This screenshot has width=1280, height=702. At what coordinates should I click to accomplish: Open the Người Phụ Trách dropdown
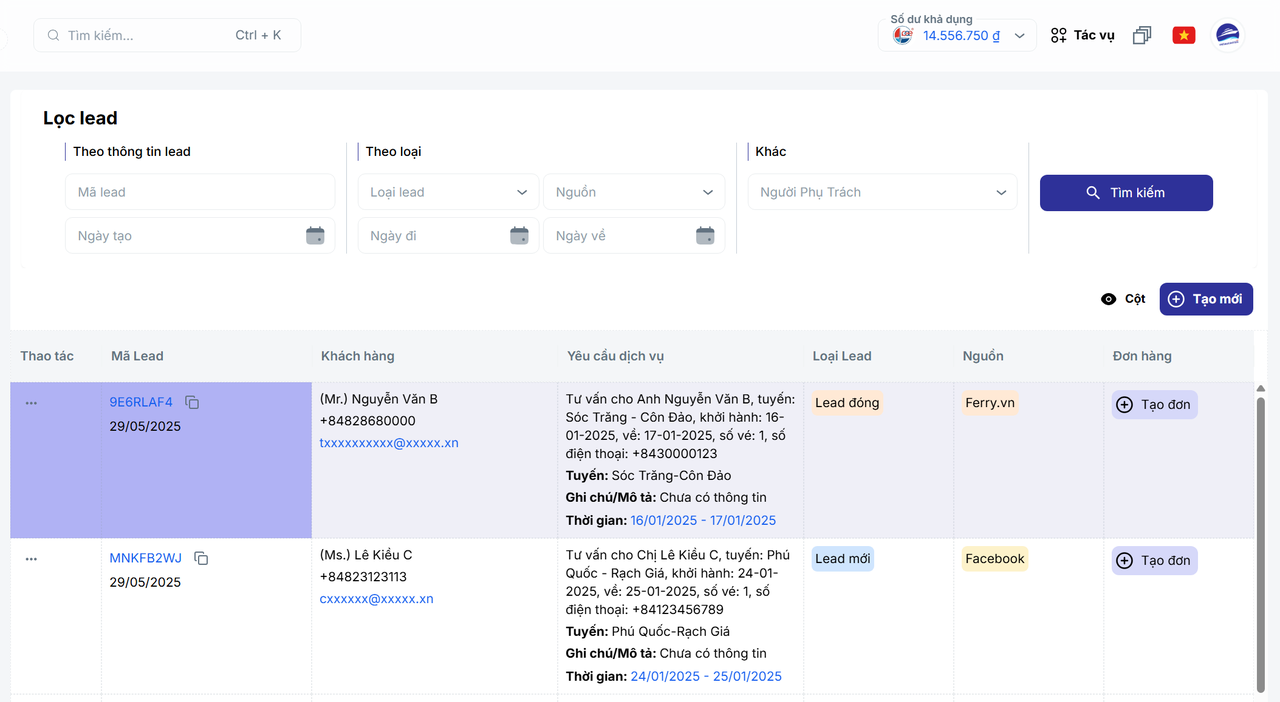pos(883,192)
